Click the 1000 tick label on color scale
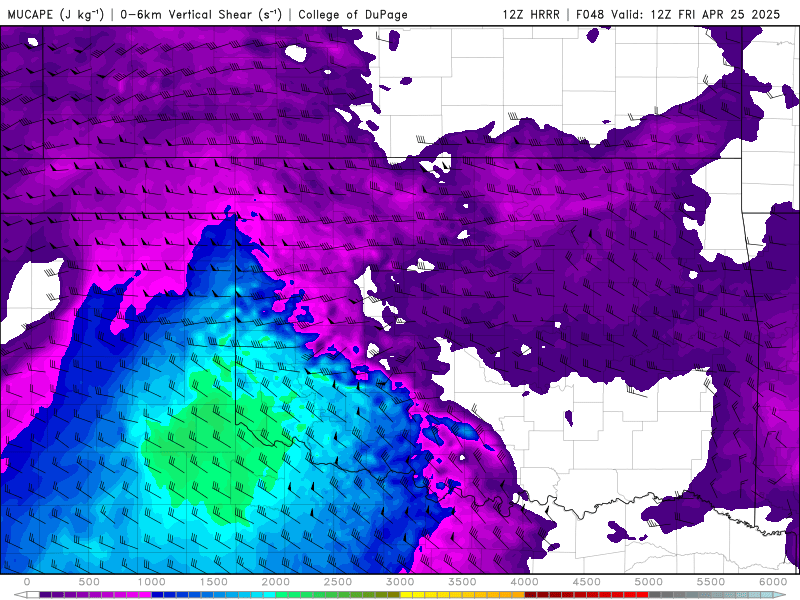Viewport: 800px width, 600px height. click(152, 582)
